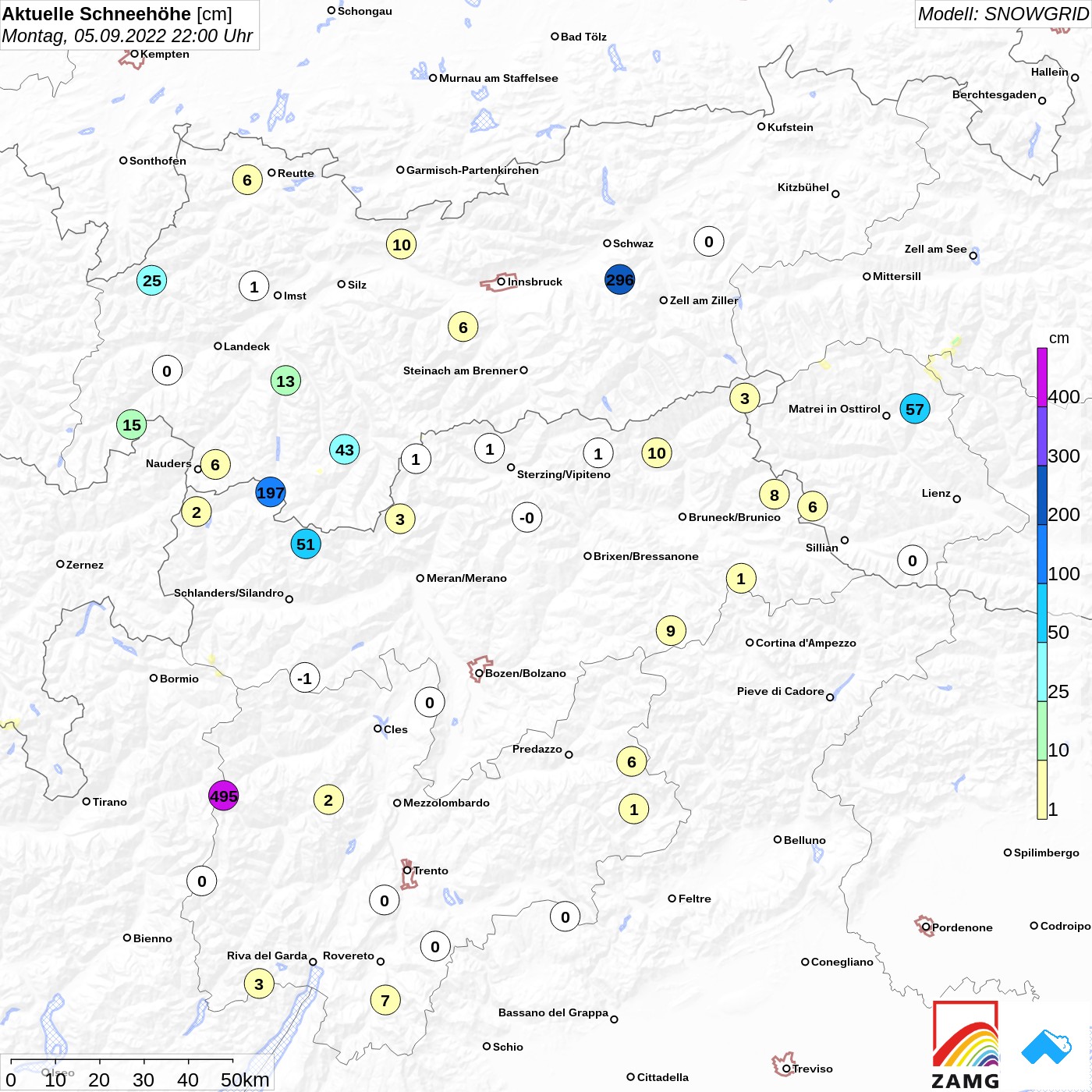Select the blue 100–200 legend band

coord(1042,554)
